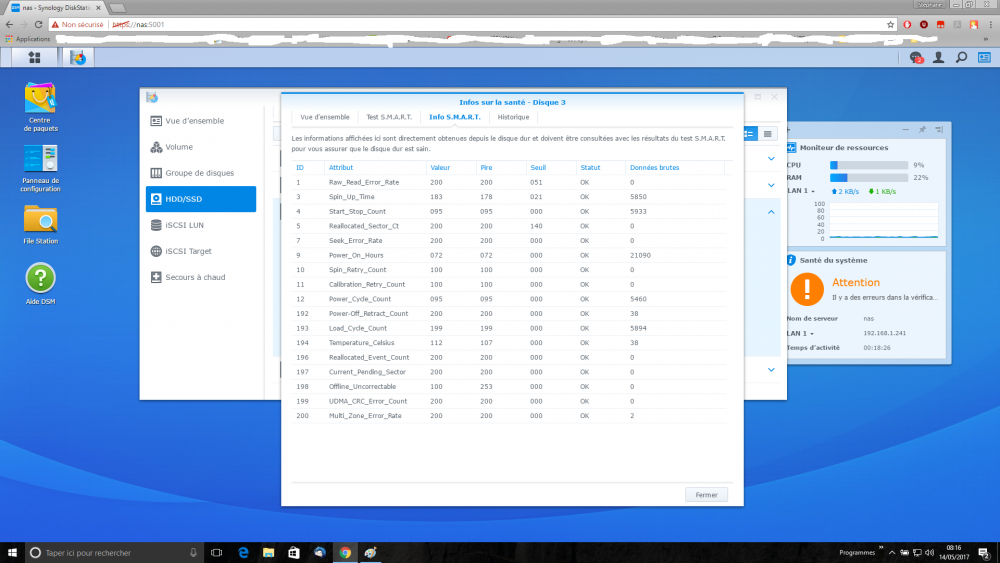
Task: Select Volume in storage manager sidebar
Action: 179,147
